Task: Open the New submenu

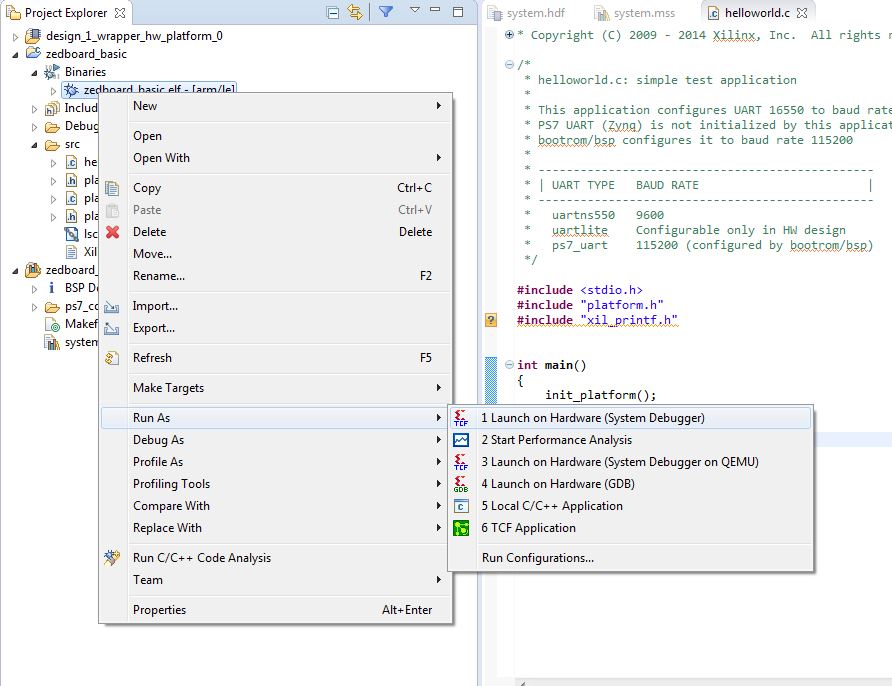Action: (276, 106)
